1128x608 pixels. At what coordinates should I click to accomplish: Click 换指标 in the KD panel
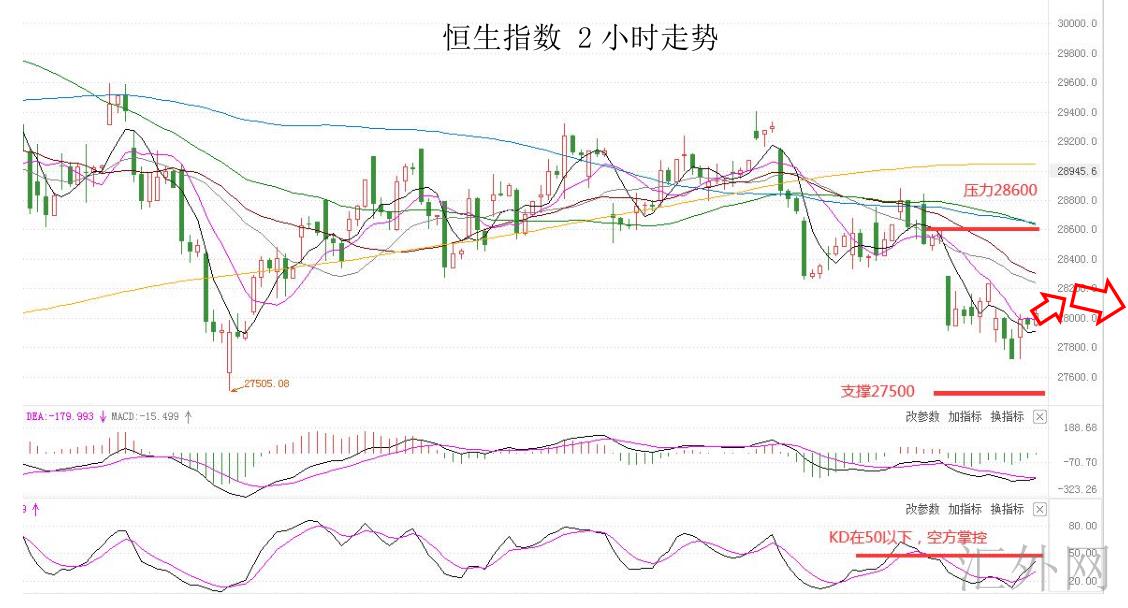tap(1006, 509)
